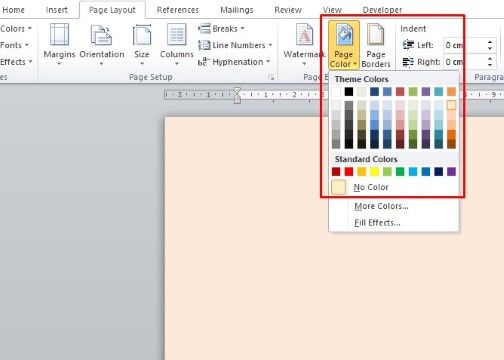504x360 pixels.
Task: Click the Indent Left value field
Action: point(464,45)
